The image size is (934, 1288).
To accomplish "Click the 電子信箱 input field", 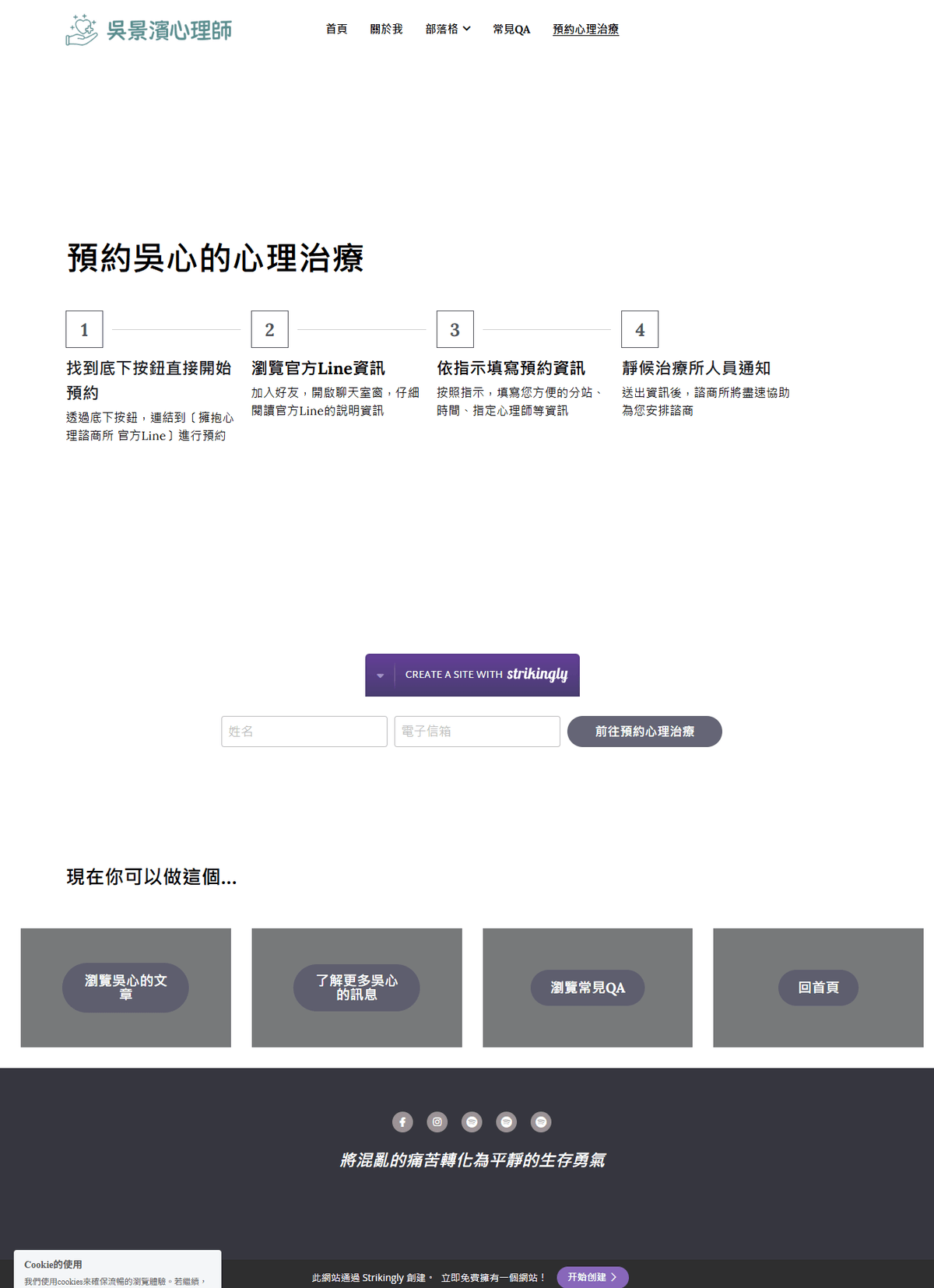I will tap(477, 732).
